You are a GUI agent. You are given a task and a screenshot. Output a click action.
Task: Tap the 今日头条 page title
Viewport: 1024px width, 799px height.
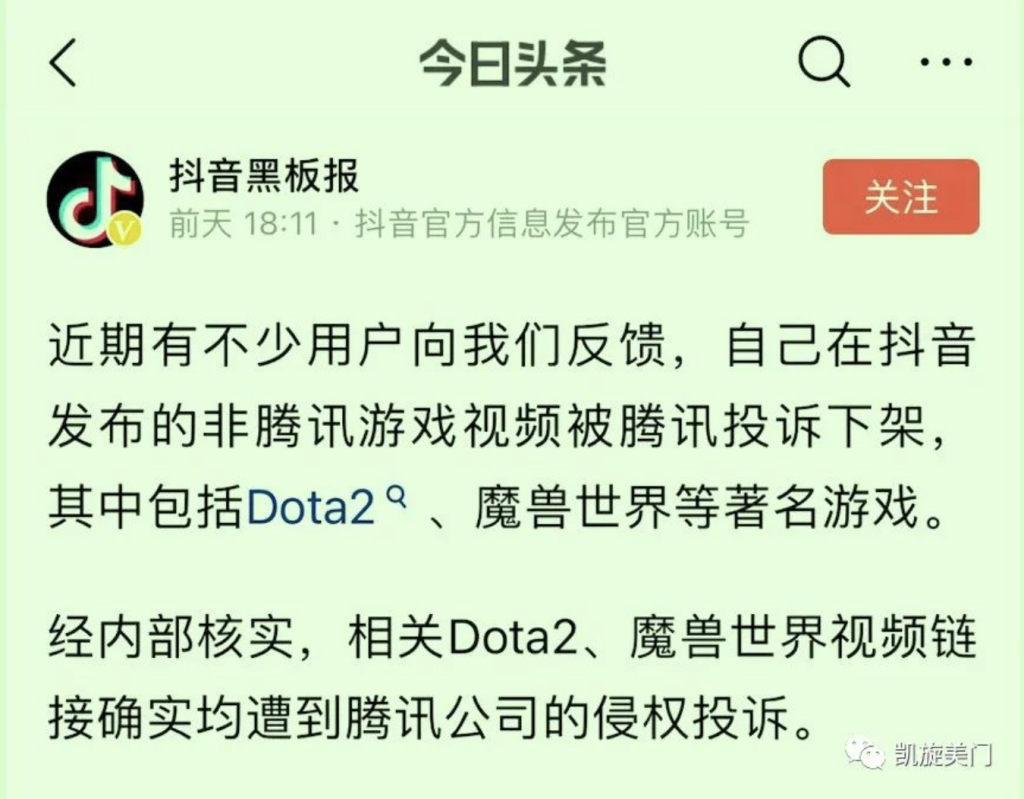pos(513,63)
